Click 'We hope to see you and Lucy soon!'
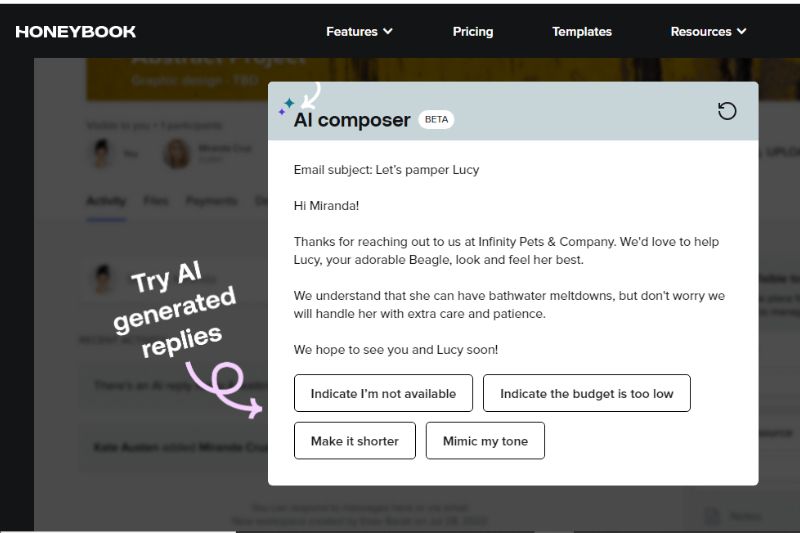The width and height of the screenshot is (800, 533). [395, 349]
